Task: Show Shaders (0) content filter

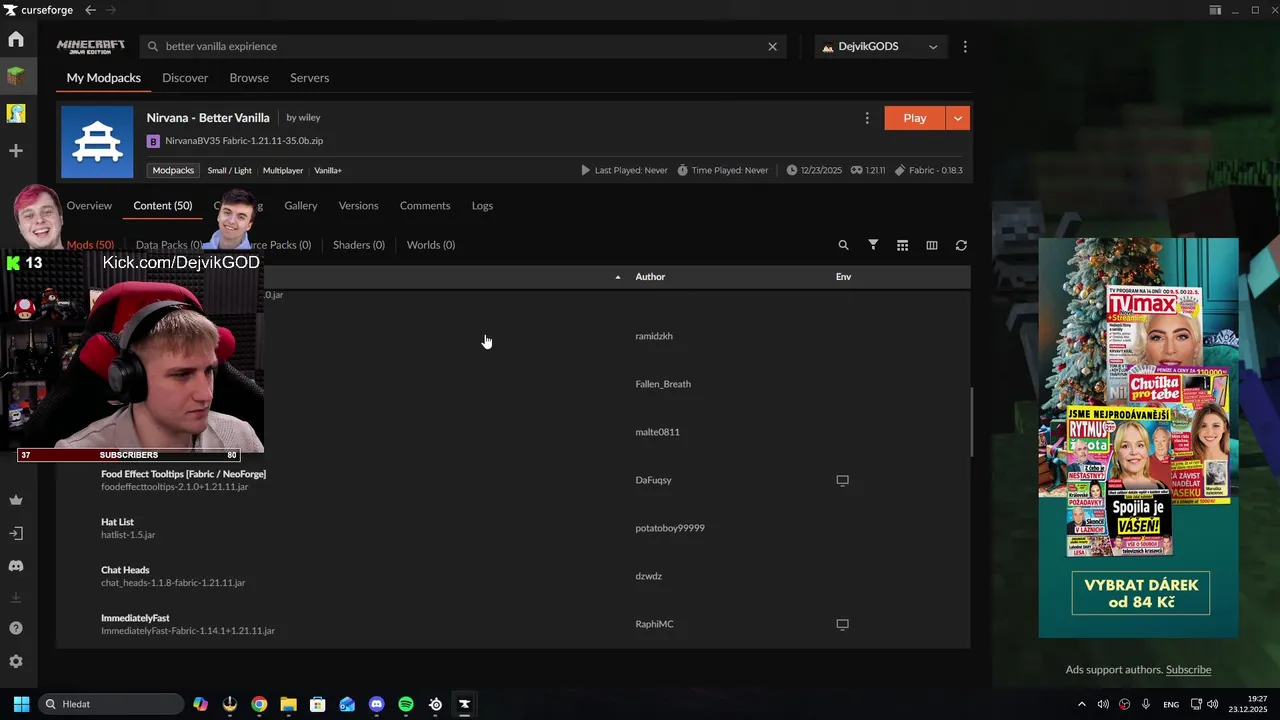Action: tap(359, 245)
